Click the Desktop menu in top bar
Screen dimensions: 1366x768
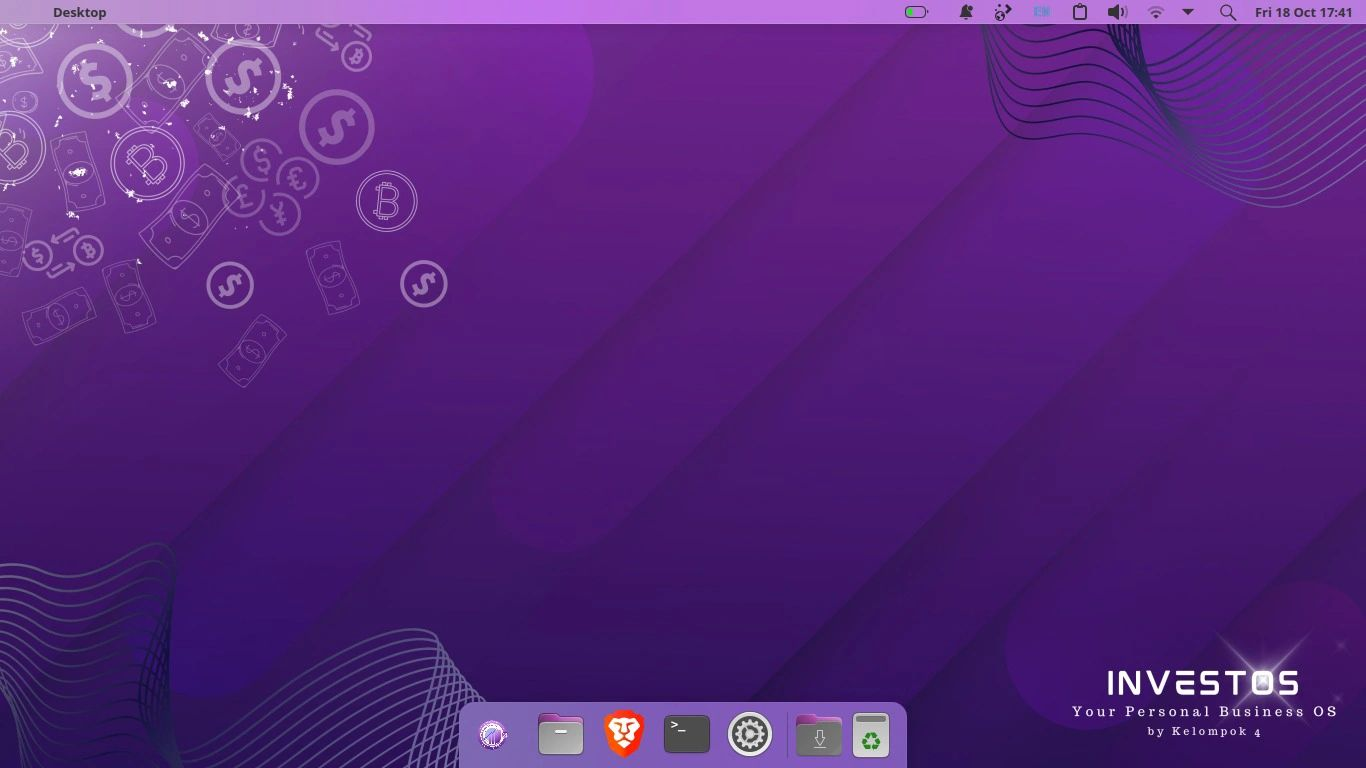[x=79, y=12]
